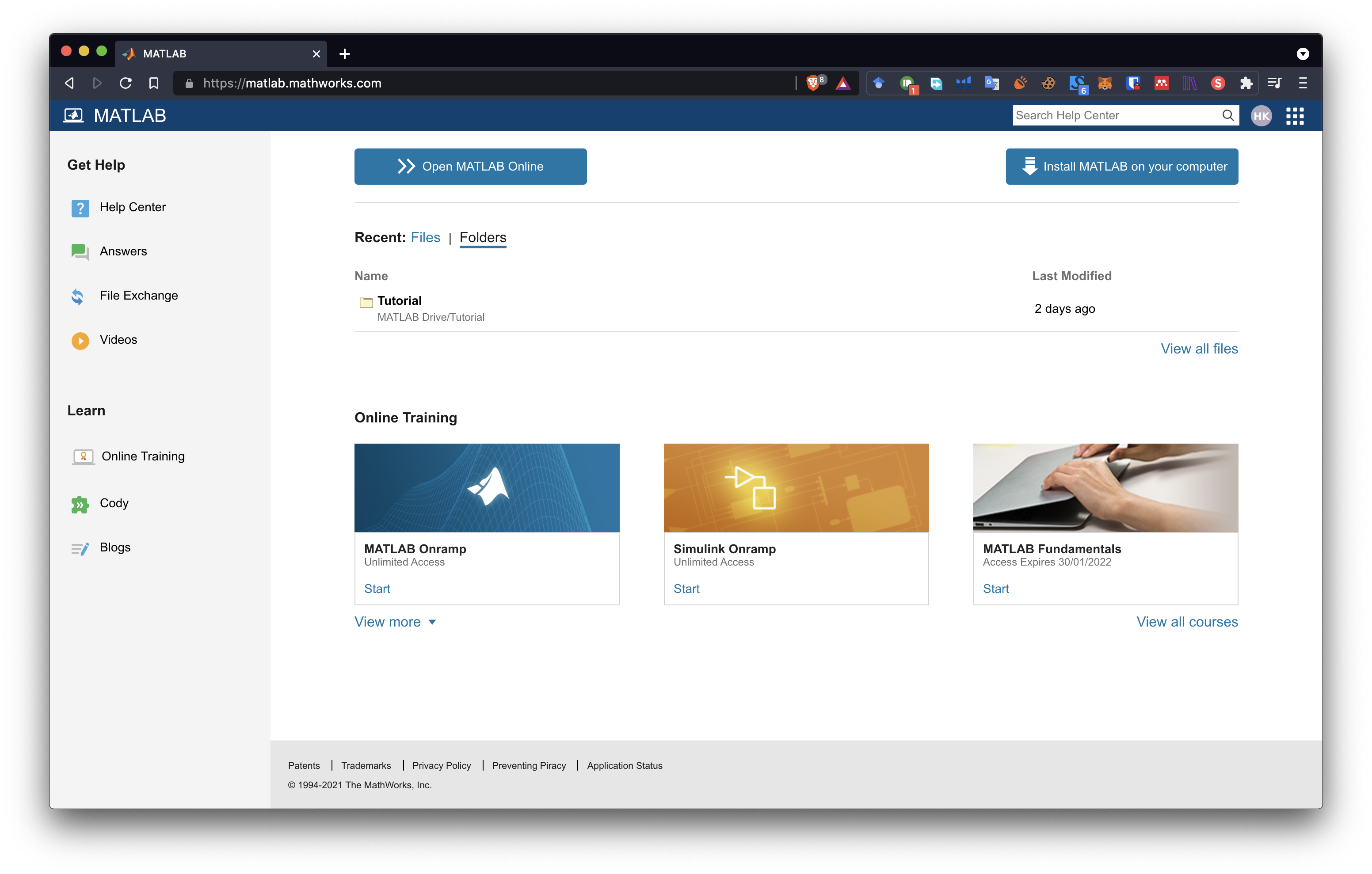Viewport: 1372px width, 874px height.
Task: Open the Trademarks footer link
Action: coord(366,765)
